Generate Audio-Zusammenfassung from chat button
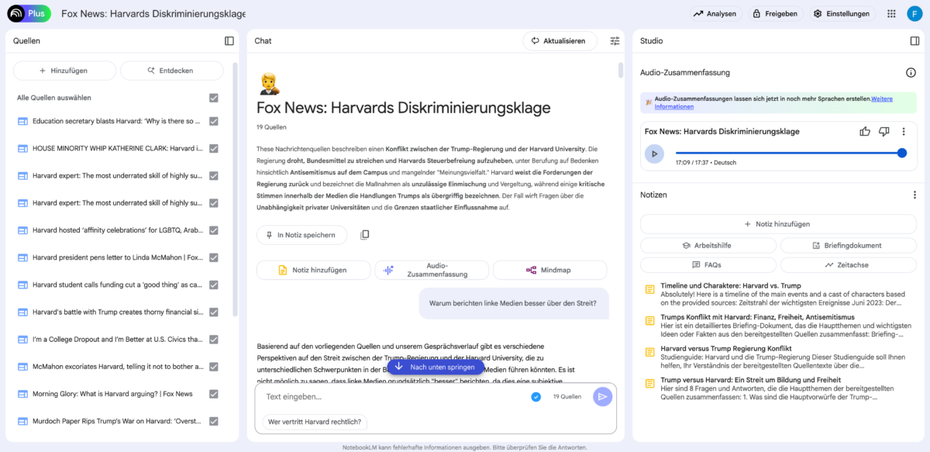Image resolution: width=930 pixels, height=452 pixels. [x=431, y=270]
